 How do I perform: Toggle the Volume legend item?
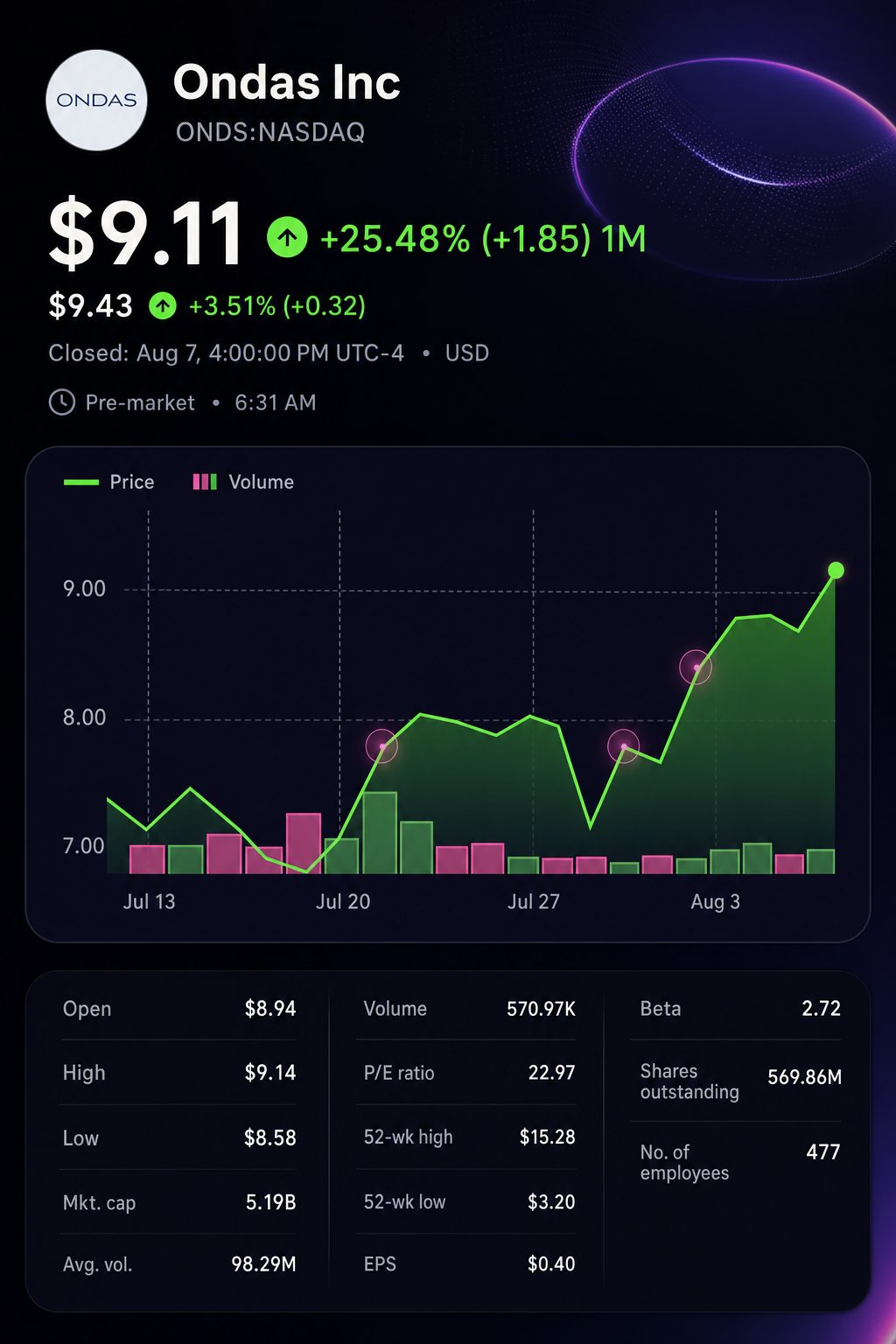point(243,482)
